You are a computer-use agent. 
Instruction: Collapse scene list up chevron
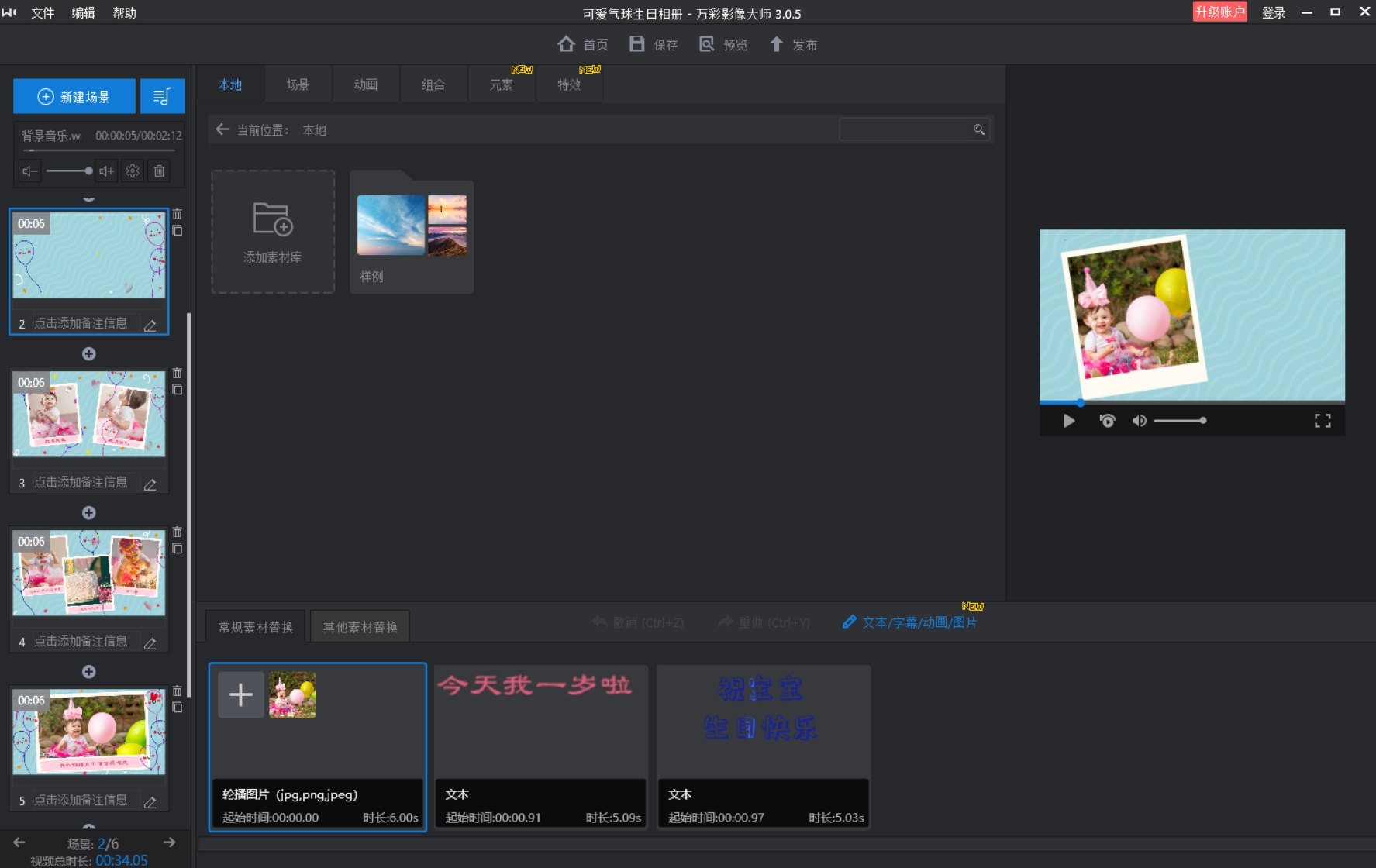coord(89,199)
